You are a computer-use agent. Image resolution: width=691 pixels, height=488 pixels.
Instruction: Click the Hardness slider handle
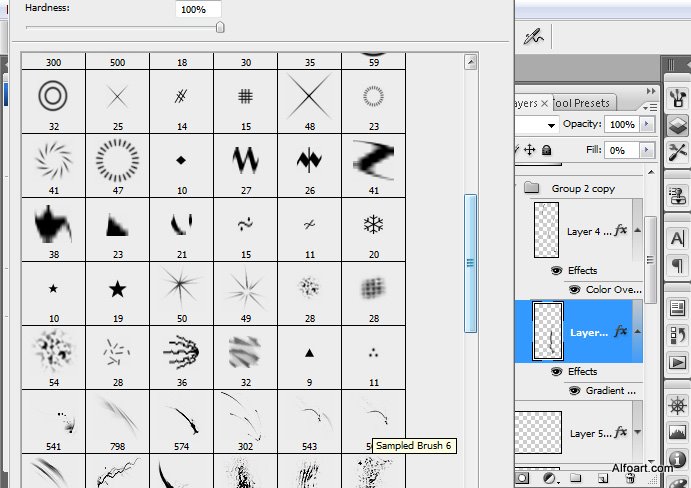click(x=220, y=27)
